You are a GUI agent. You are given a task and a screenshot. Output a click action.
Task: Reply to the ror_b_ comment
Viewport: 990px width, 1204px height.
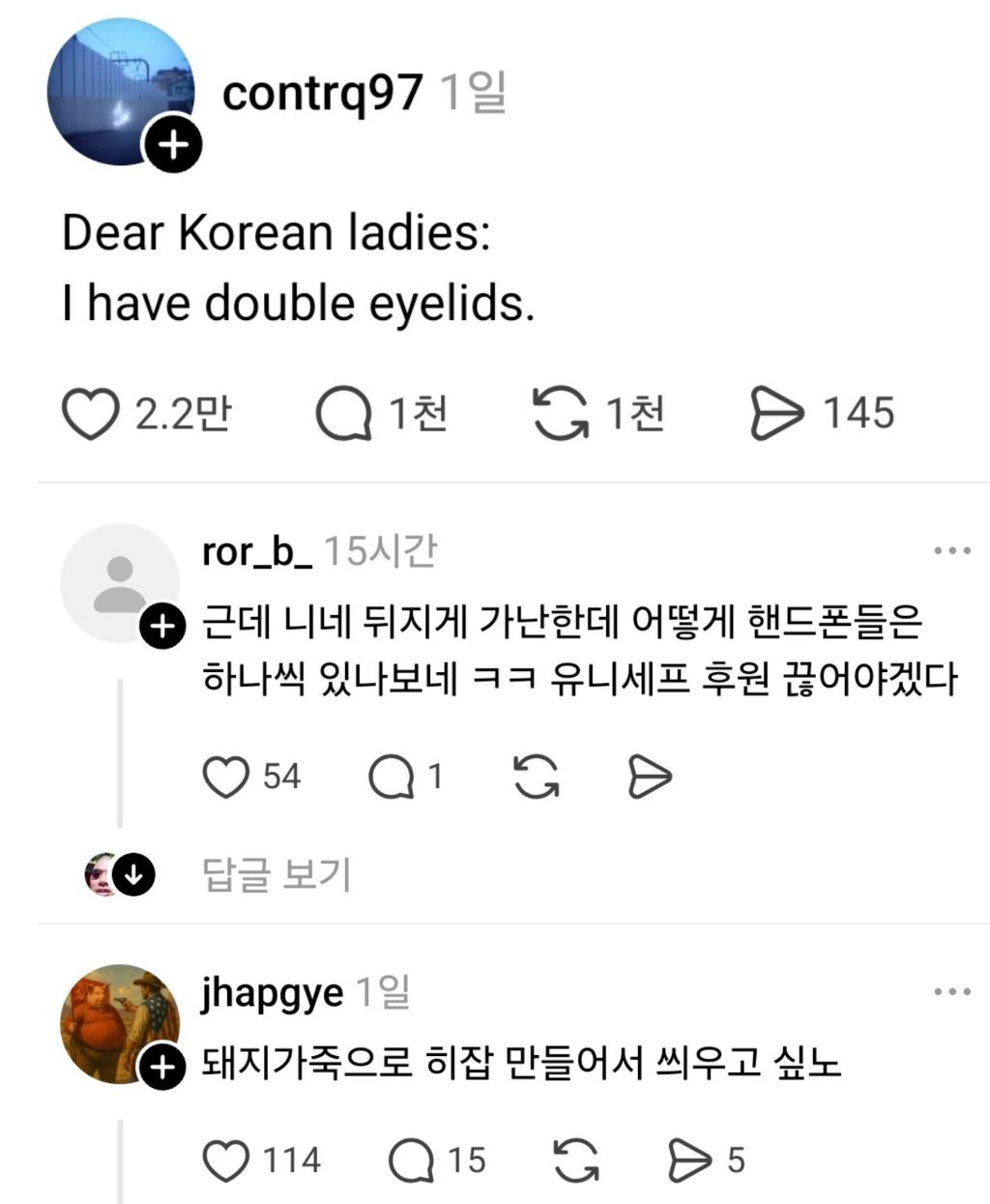tap(391, 777)
